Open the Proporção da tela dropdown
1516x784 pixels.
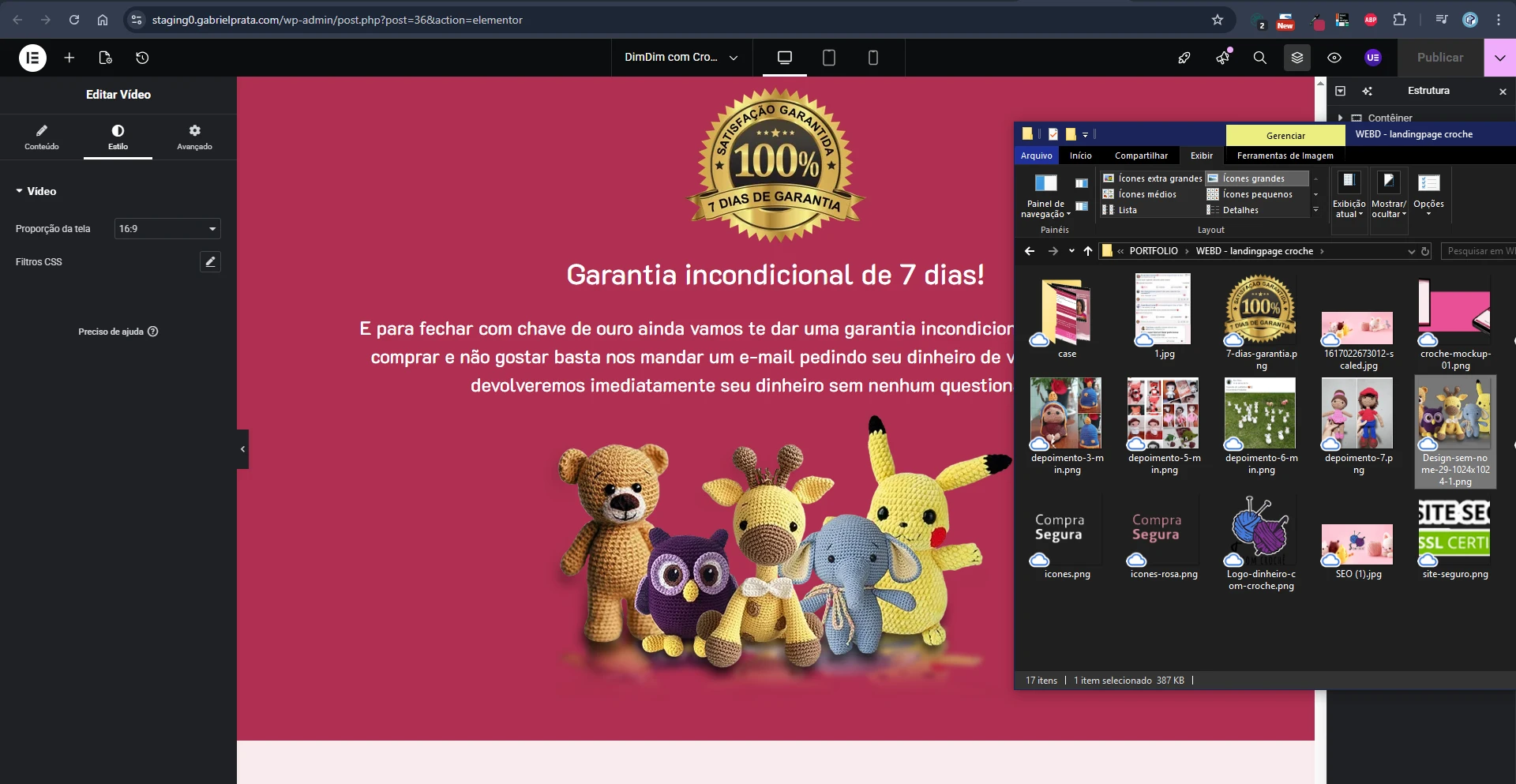point(167,229)
